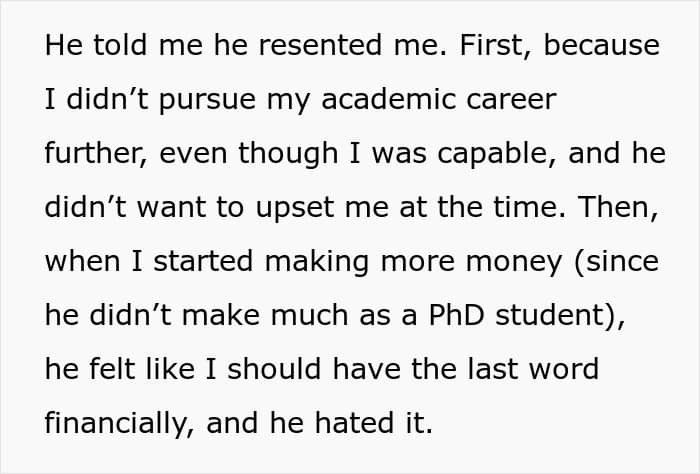Image resolution: width=700 pixels, height=474 pixels.
Task: Click the word "financially," on last line
Action: [x=119, y=424]
